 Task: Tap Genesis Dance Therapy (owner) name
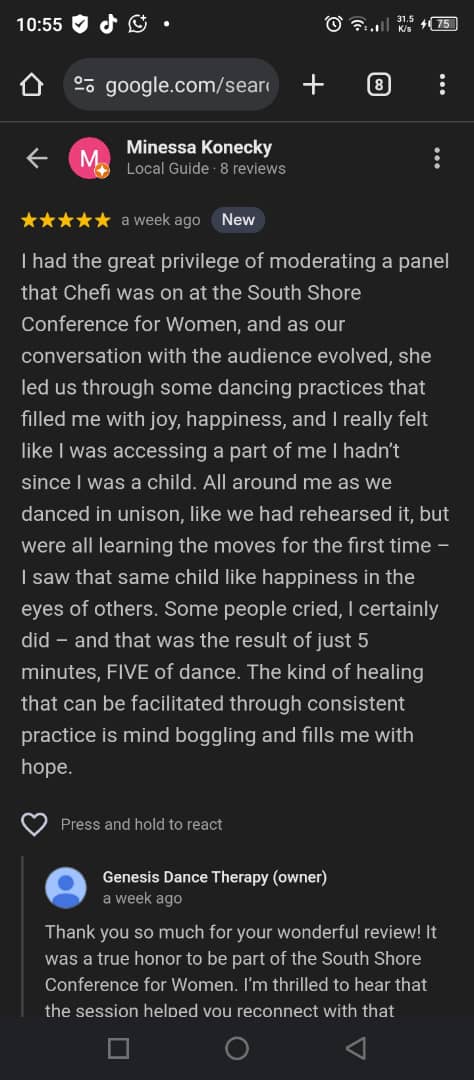click(x=214, y=877)
